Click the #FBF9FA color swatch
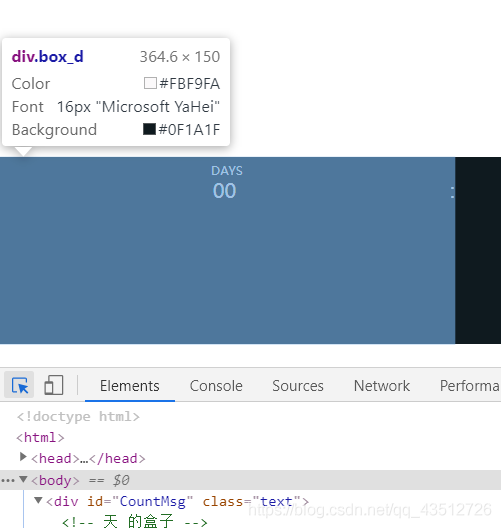This screenshot has height=528, width=501. point(150,83)
